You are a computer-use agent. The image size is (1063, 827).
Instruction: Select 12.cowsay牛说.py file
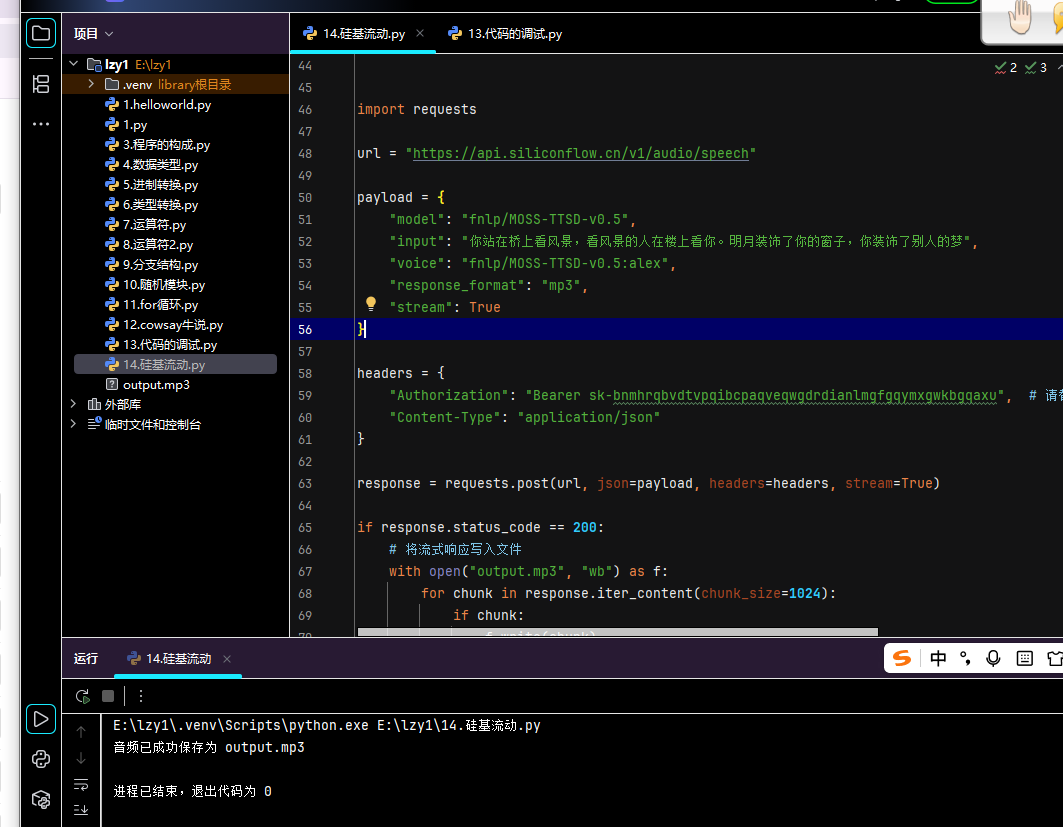pyautogui.click(x=173, y=325)
